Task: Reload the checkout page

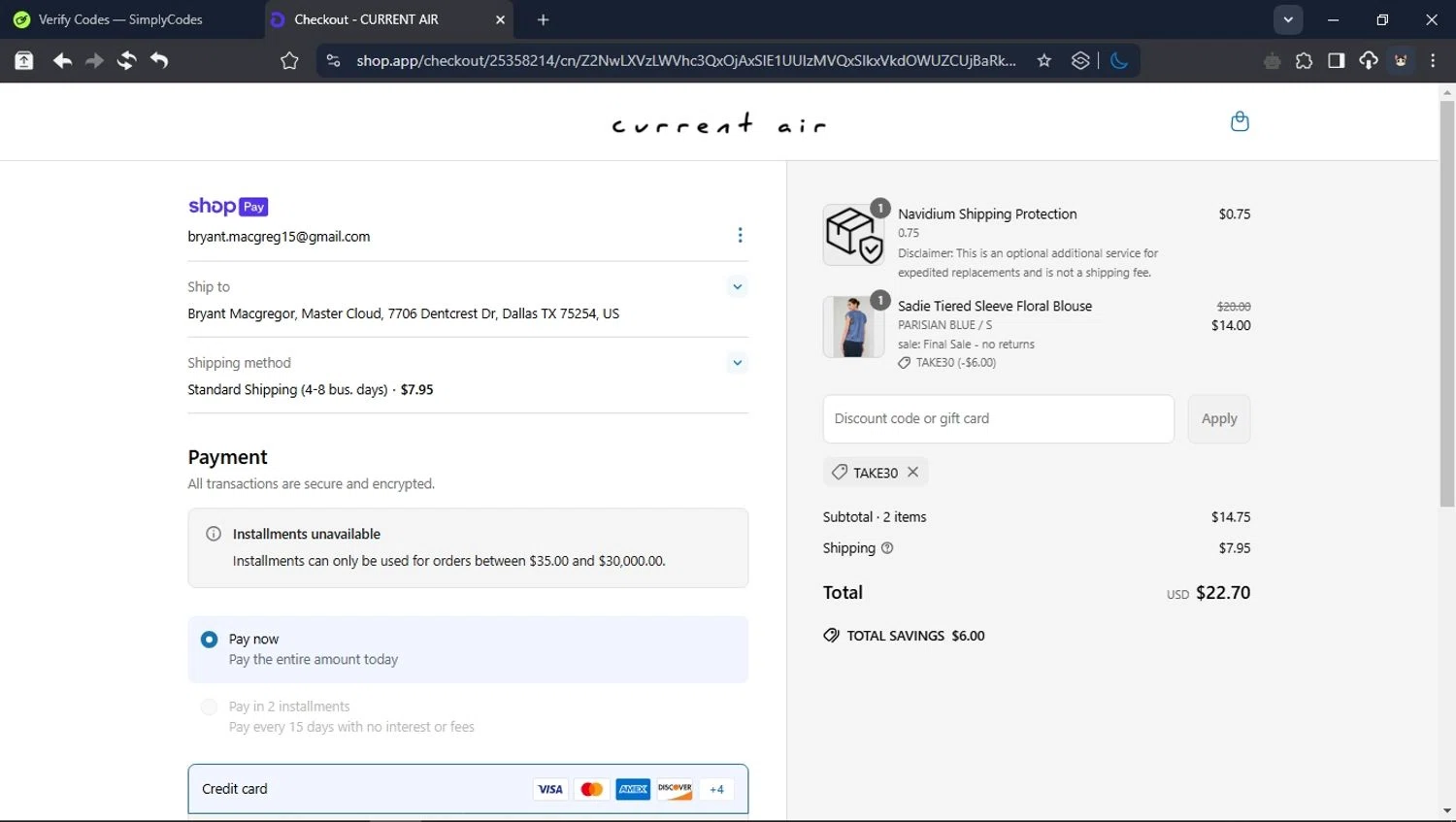Action: pos(126,61)
